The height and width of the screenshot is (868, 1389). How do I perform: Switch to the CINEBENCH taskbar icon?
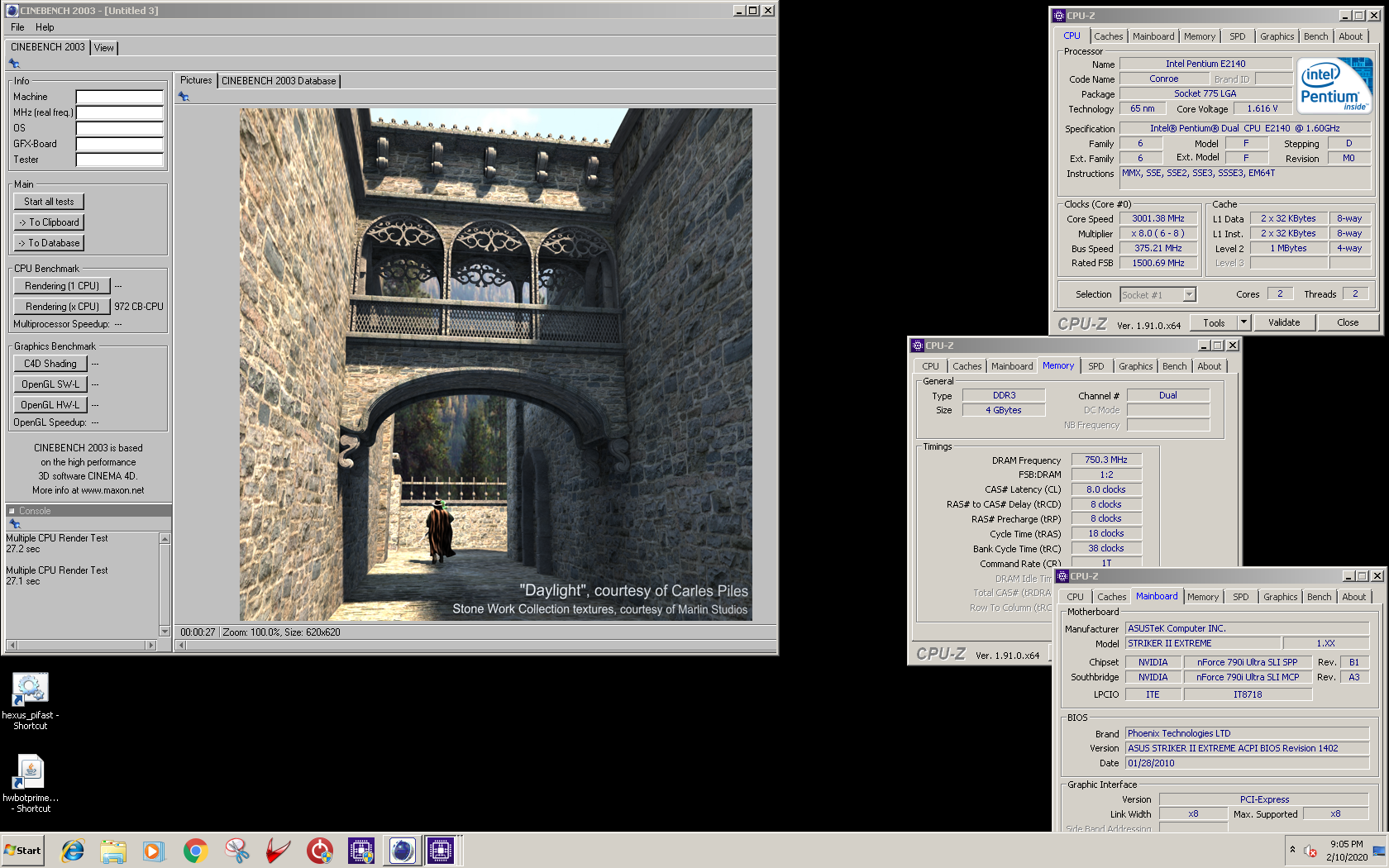pos(402,851)
